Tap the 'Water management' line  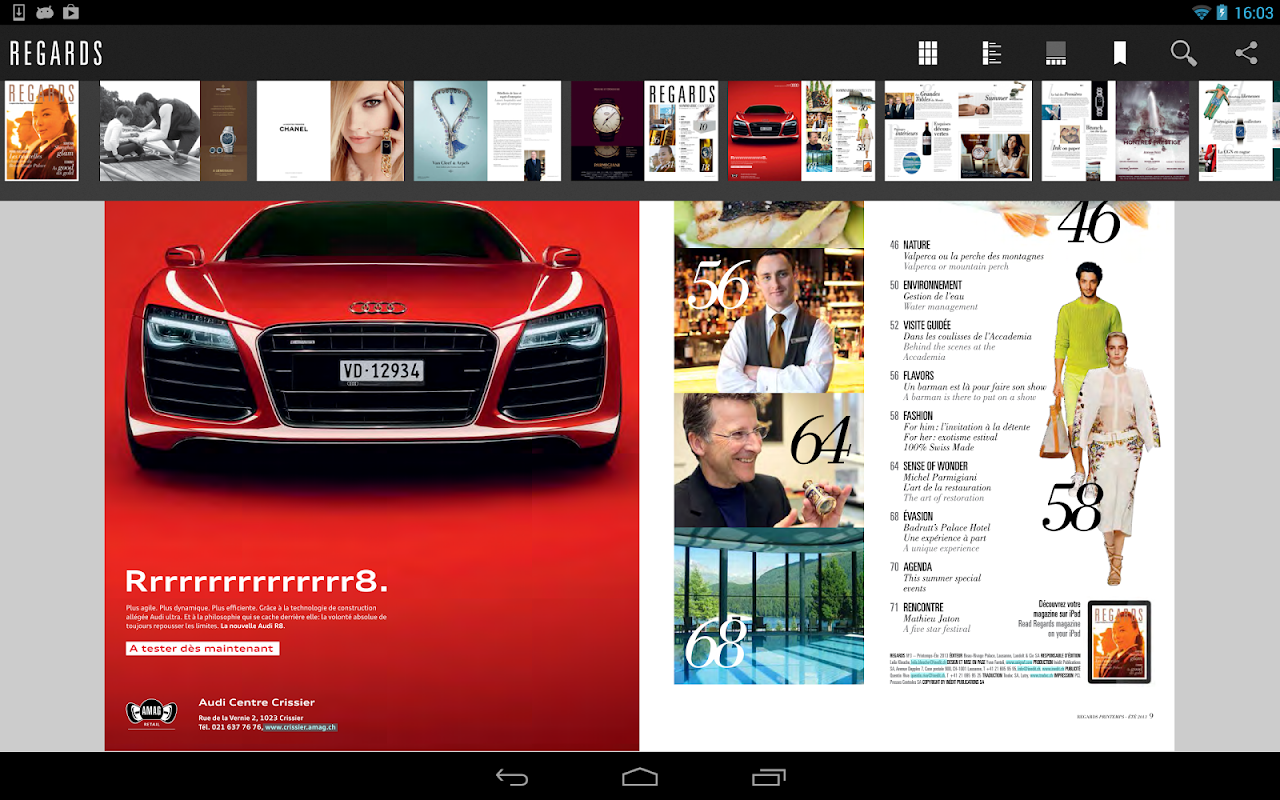941,307
